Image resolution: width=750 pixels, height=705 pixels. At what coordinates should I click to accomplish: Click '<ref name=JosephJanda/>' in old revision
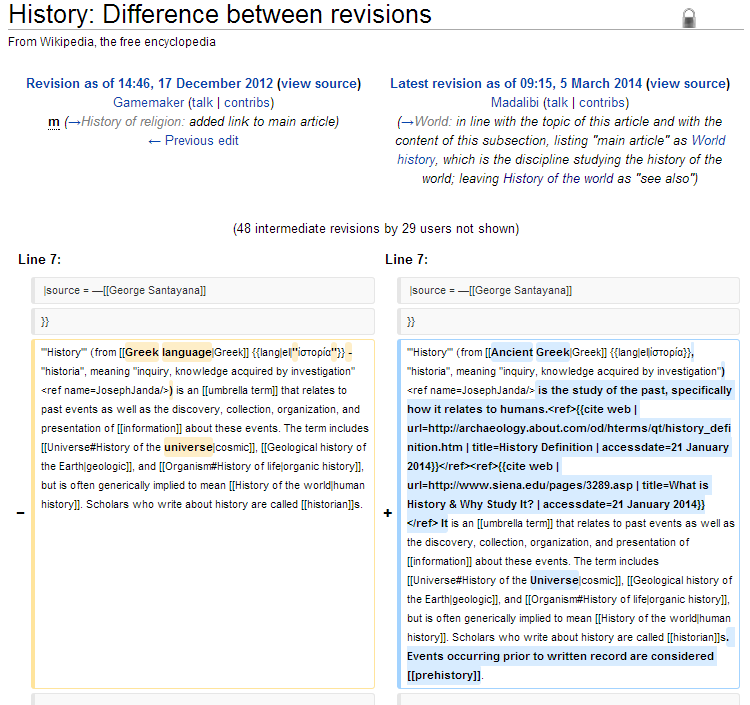click(105, 390)
